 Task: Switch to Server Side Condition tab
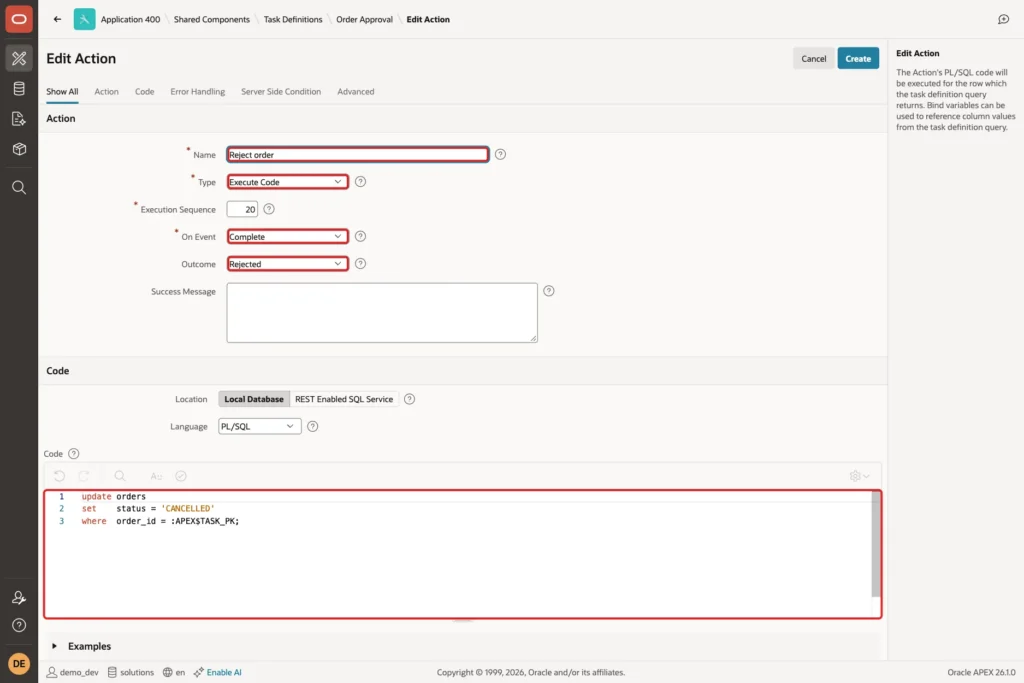click(281, 91)
